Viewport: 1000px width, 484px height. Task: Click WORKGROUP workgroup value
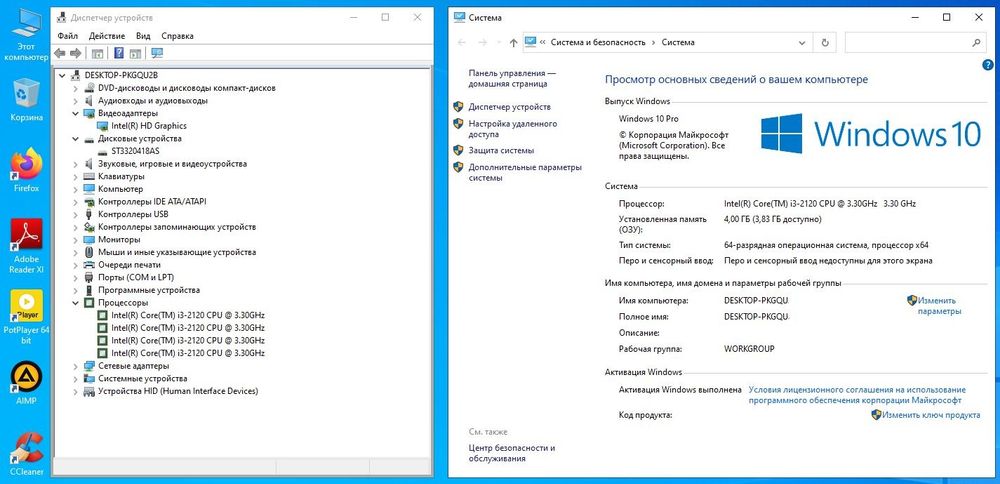click(x=749, y=349)
